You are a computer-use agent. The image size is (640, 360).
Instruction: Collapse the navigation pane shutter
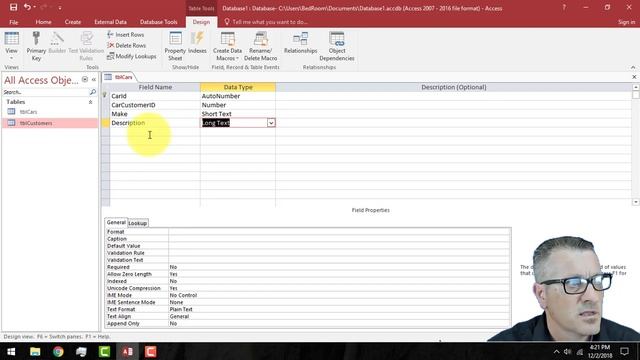click(x=94, y=80)
